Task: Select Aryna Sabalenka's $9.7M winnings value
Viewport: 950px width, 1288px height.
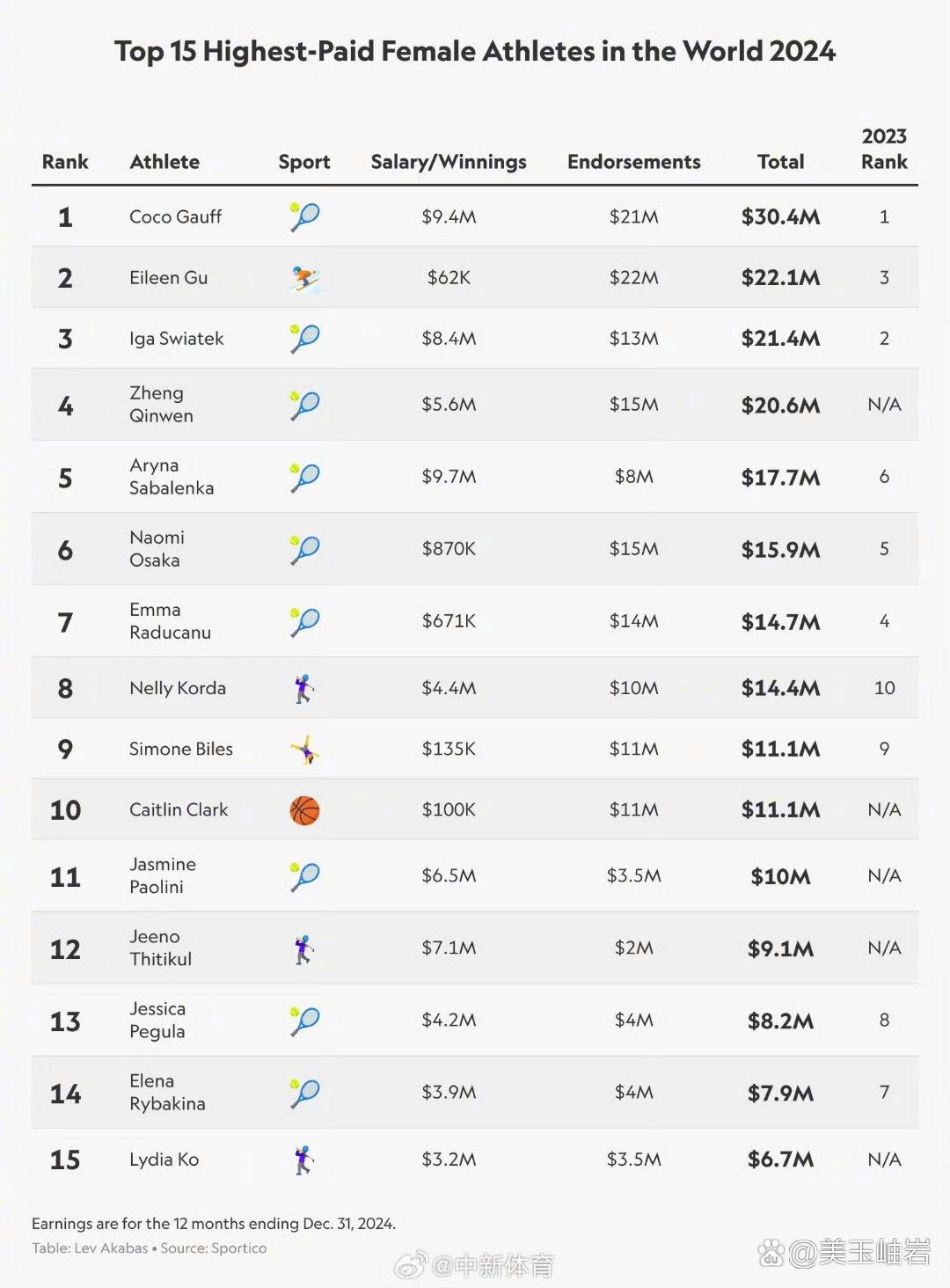Action: click(x=449, y=477)
